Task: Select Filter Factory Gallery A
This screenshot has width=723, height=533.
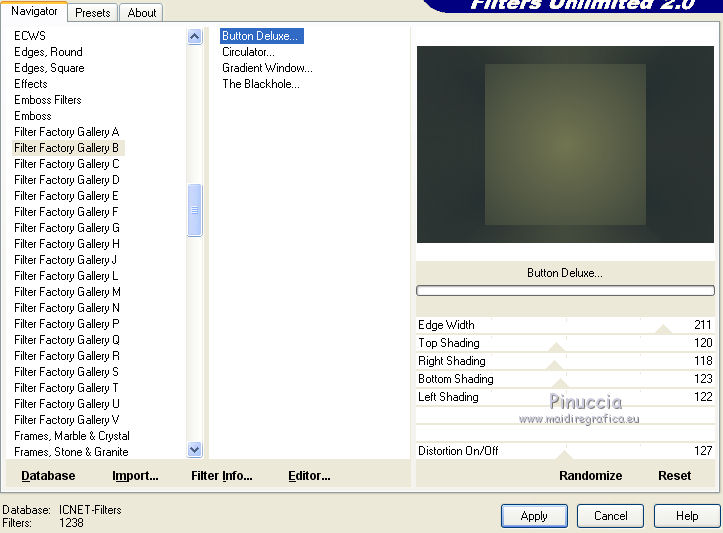Action: [x=67, y=132]
